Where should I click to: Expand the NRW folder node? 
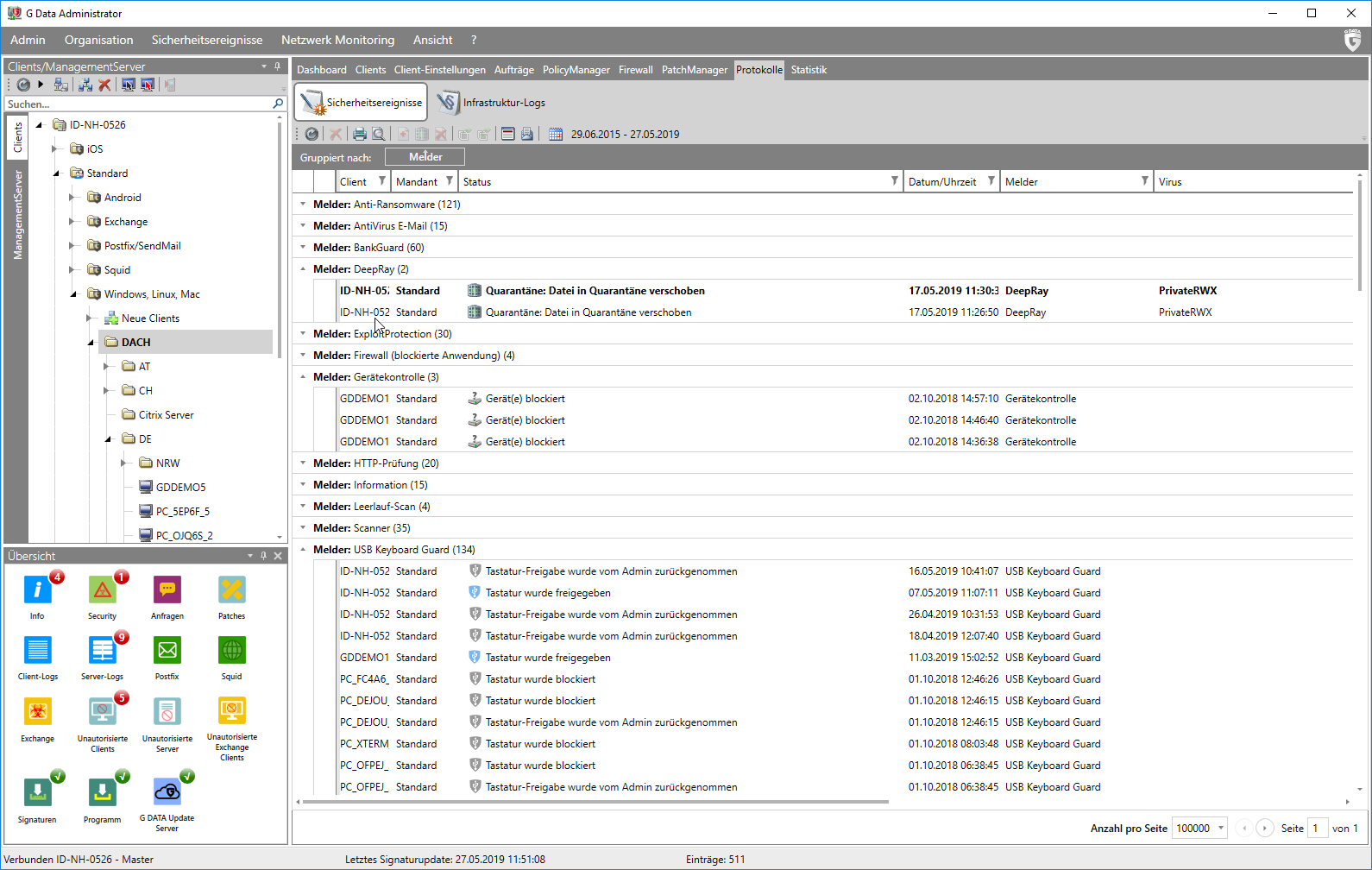(124, 463)
